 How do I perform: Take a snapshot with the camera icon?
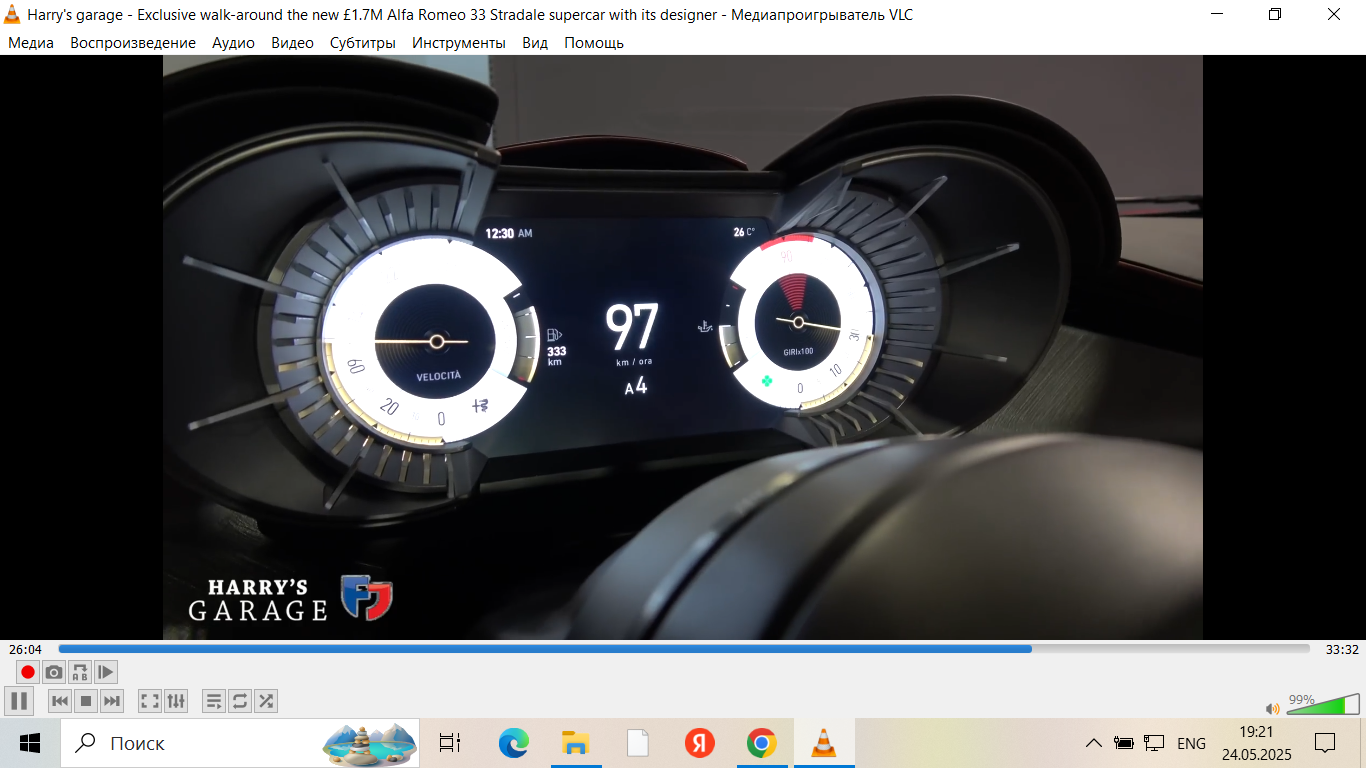coord(54,672)
